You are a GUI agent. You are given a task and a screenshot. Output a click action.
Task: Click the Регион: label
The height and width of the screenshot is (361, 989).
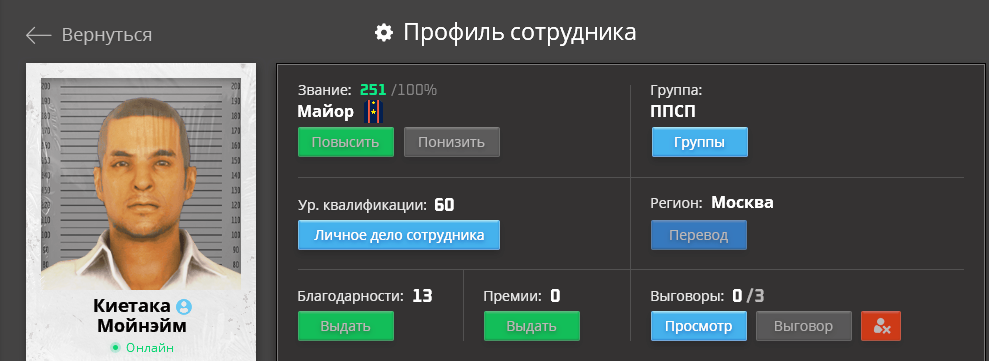coord(676,203)
